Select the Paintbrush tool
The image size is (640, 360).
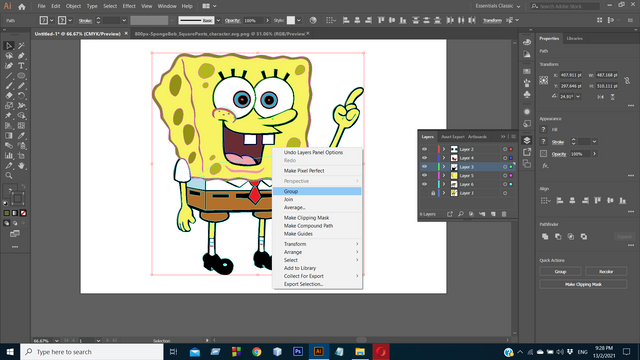click(9, 86)
